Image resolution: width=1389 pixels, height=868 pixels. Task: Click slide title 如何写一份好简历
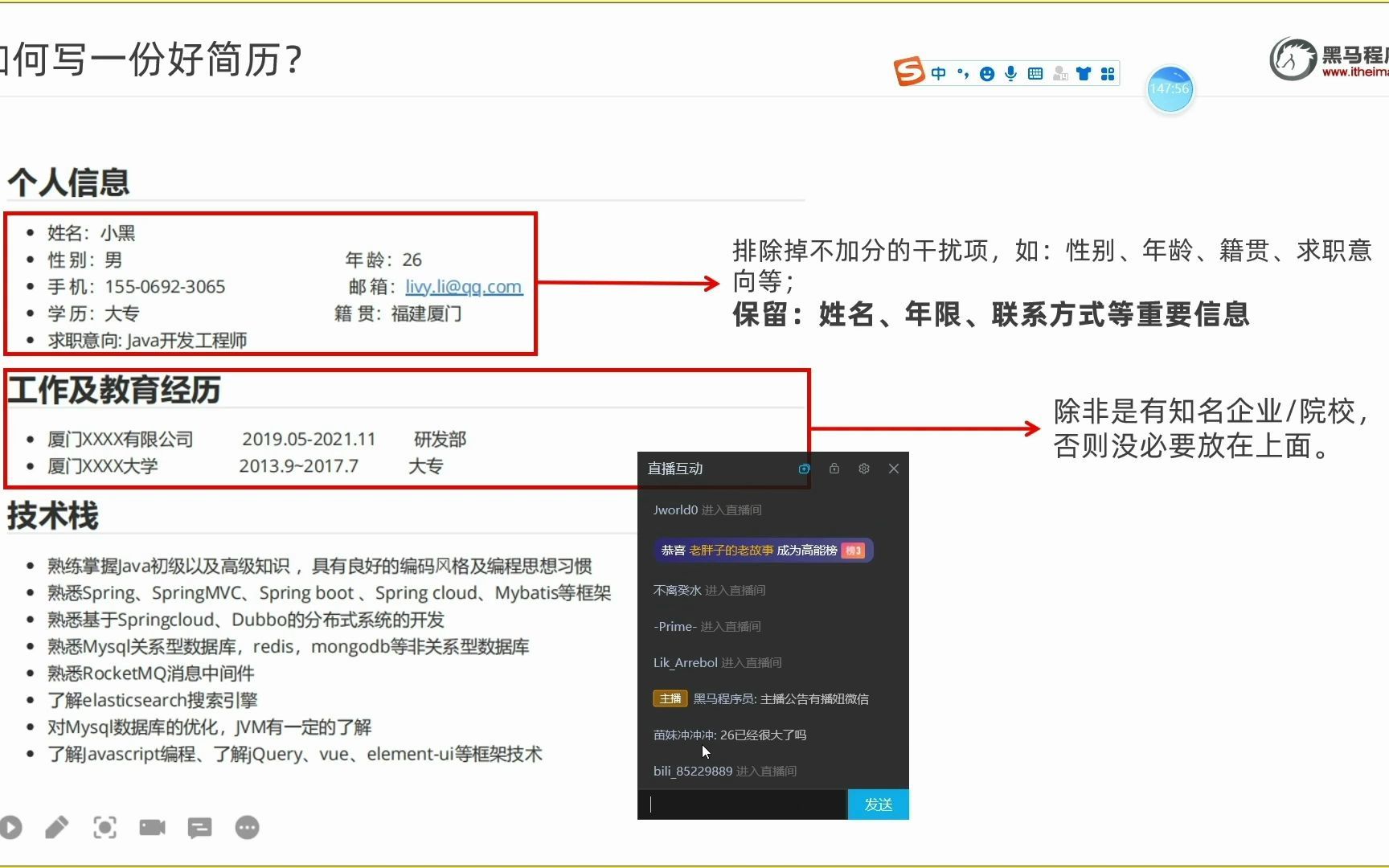[x=150, y=59]
